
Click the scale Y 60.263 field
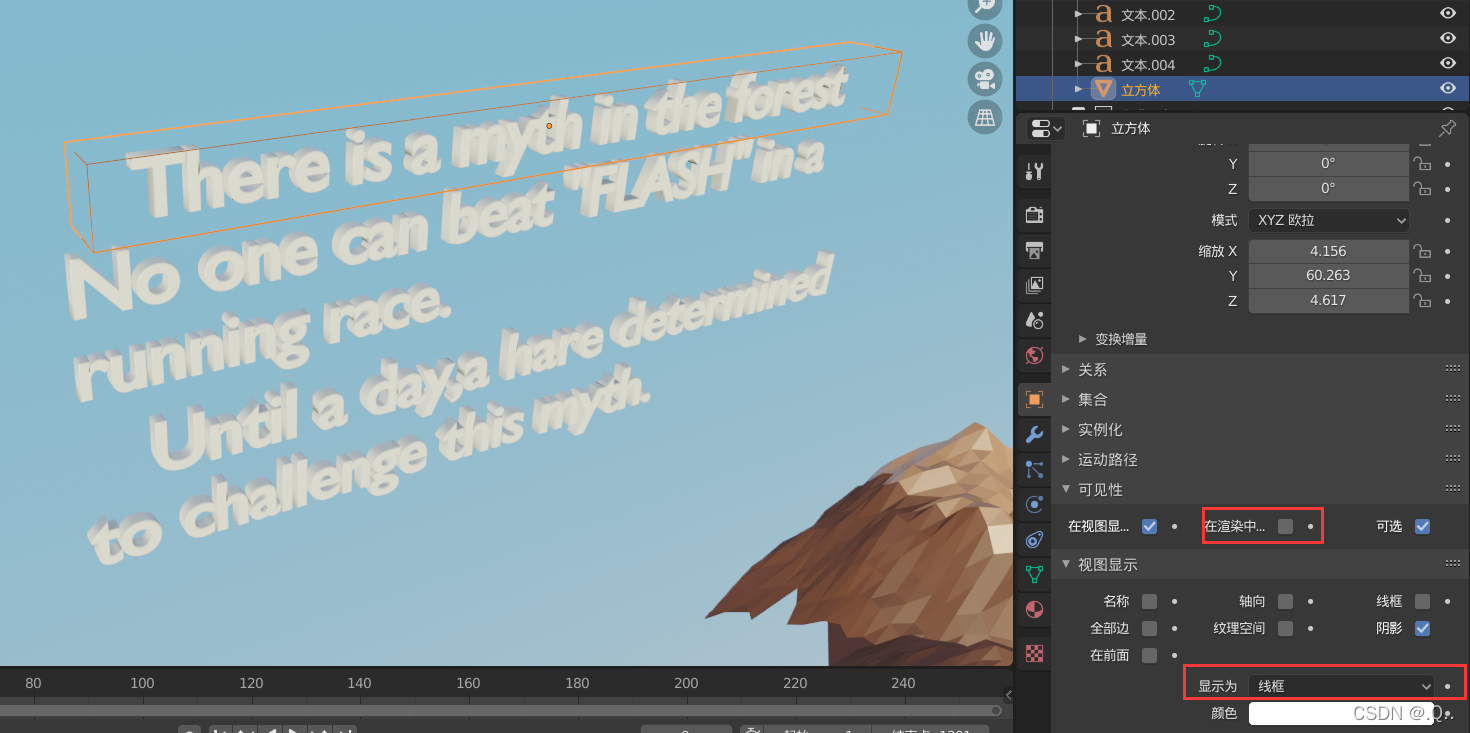point(1329,276)
